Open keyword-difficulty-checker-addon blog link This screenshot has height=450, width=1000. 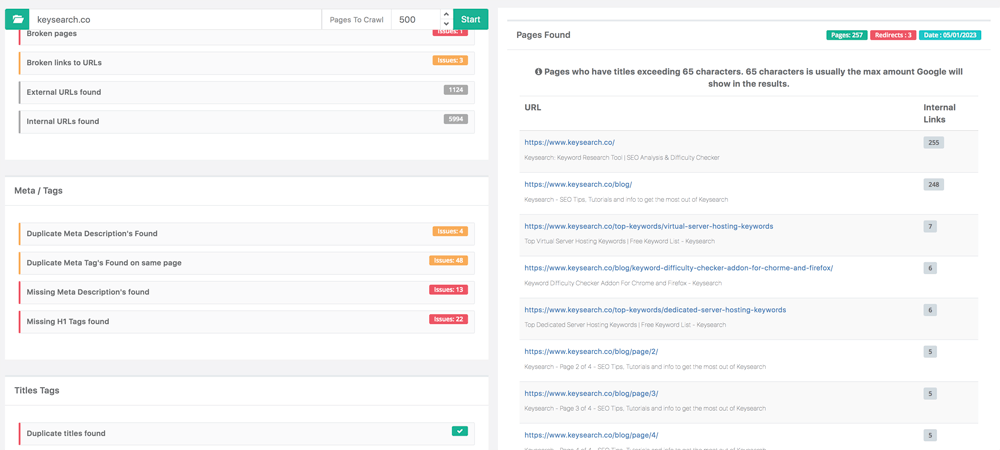(x=679, y=268)
